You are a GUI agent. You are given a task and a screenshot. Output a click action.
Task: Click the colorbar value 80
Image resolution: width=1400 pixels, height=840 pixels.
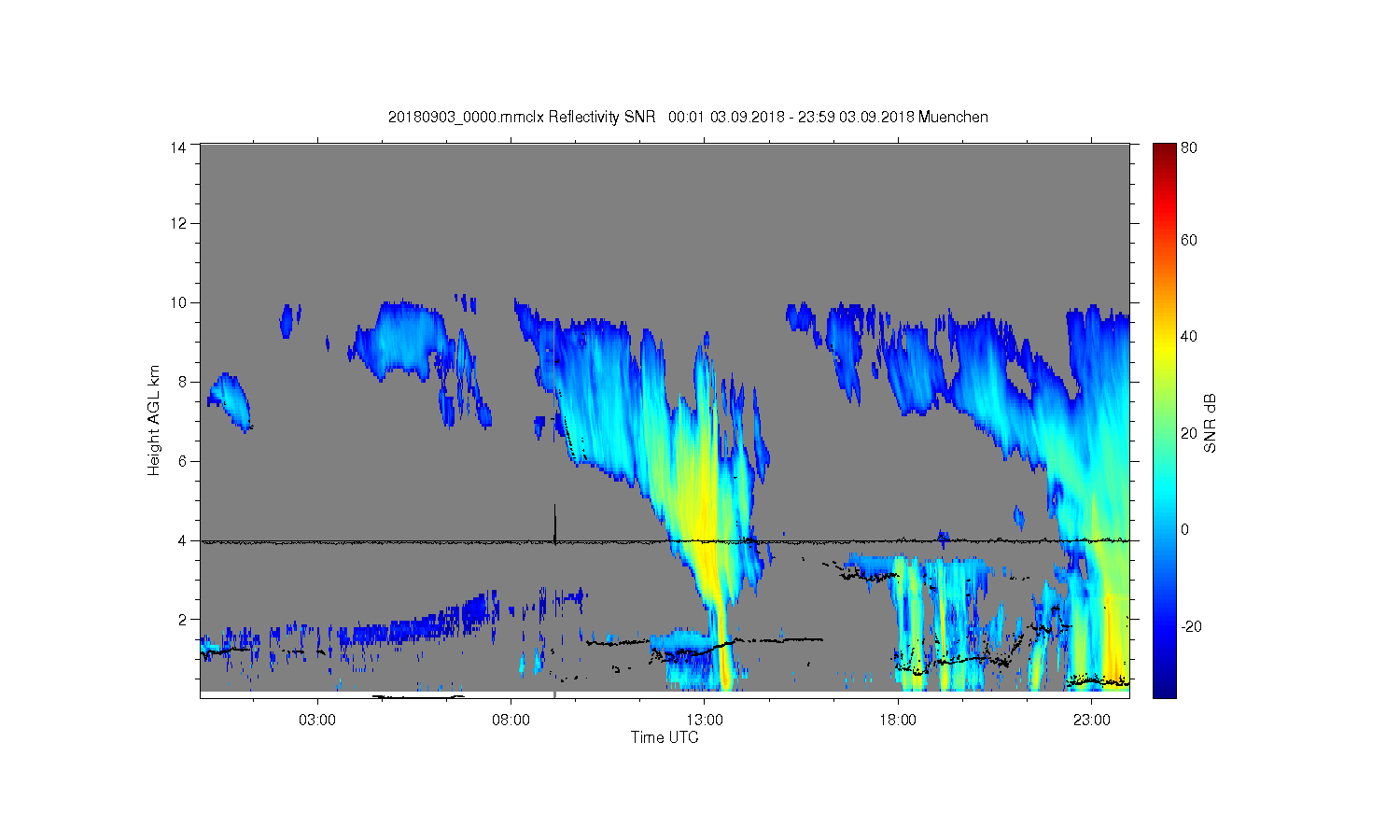(x=1189, y=147)
